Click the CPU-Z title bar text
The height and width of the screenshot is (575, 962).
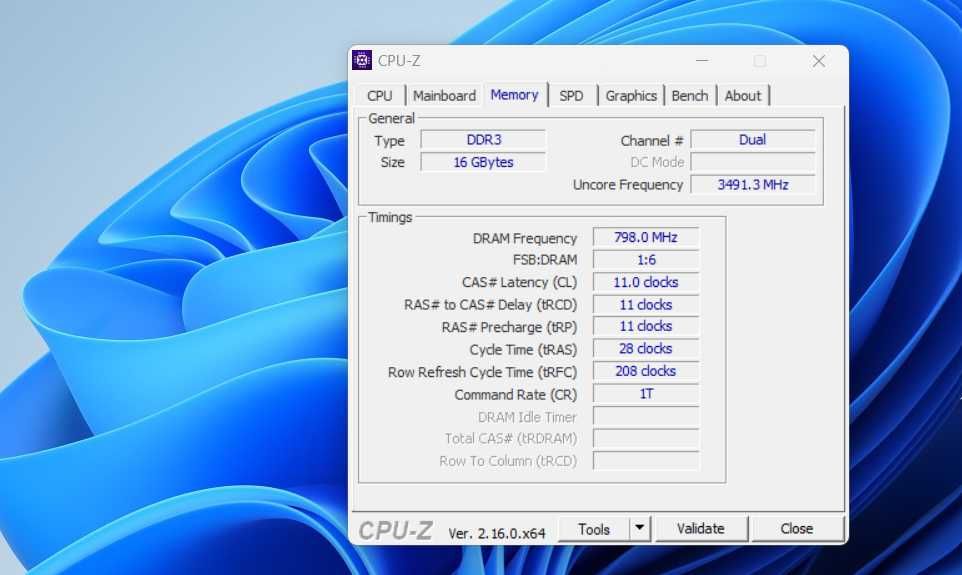(x=399, y=61)
